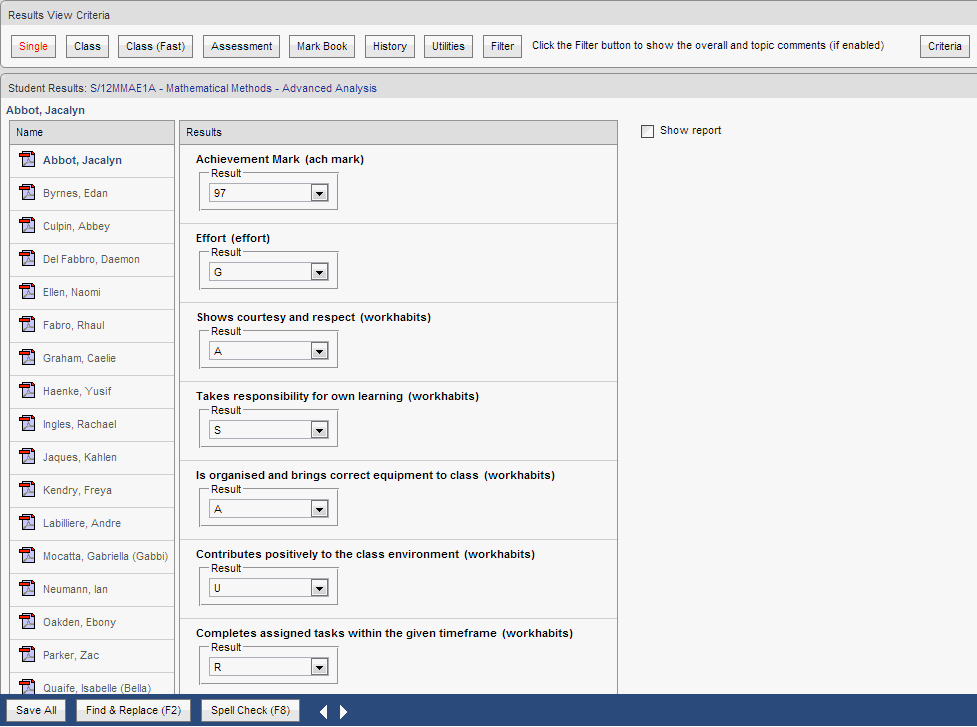Open the Effort result dropdown
Screen dimensions: 977x727
(x=320, y=272)
